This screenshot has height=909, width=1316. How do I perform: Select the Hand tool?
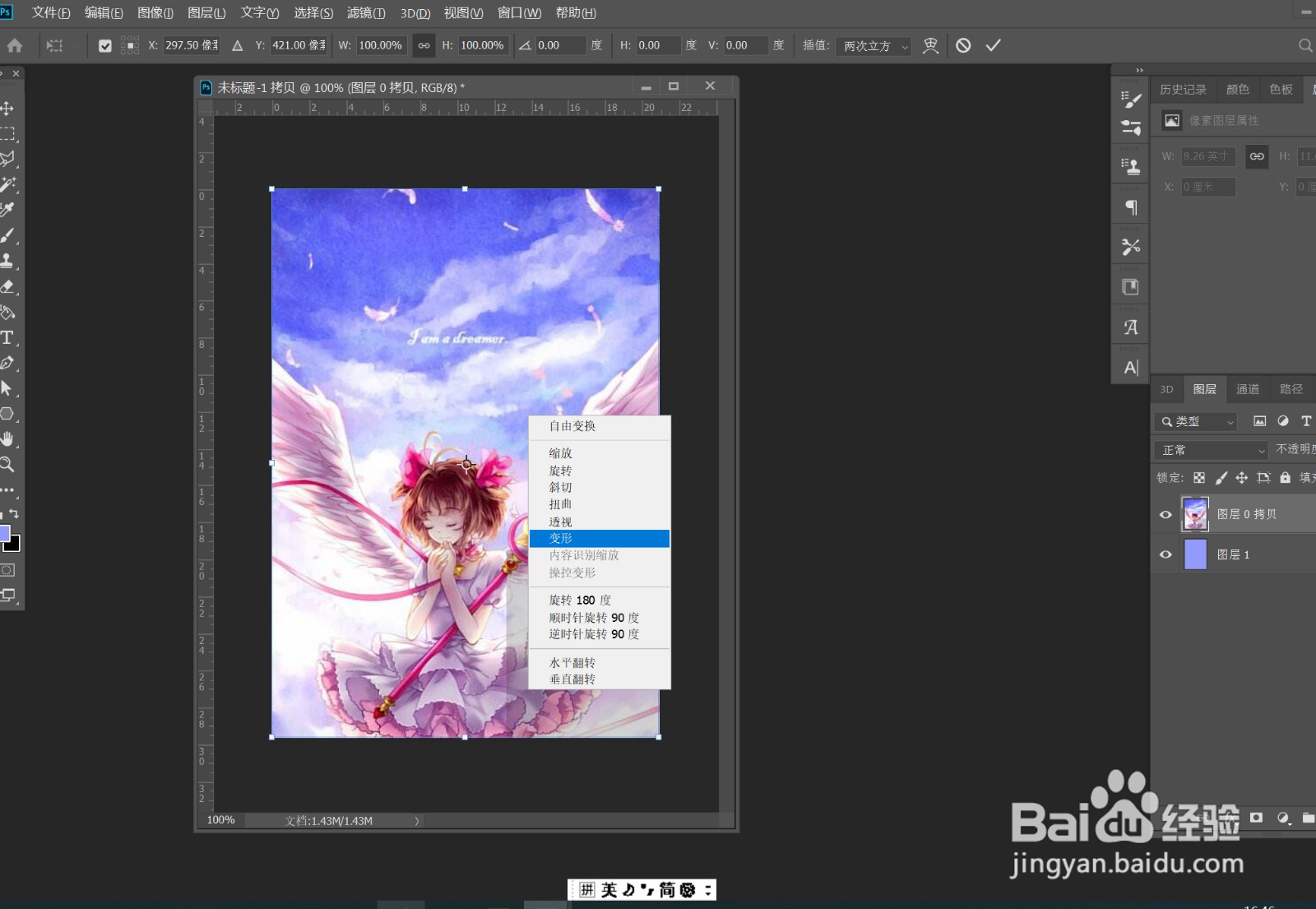pyautogui.click(x=7, y=439)
